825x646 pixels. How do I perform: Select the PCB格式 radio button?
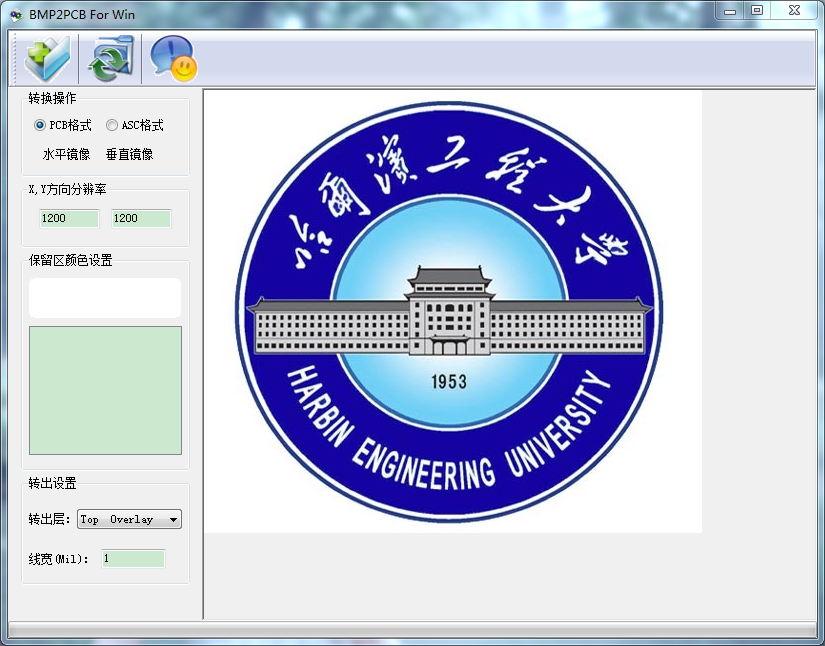[x=62, y=125]
